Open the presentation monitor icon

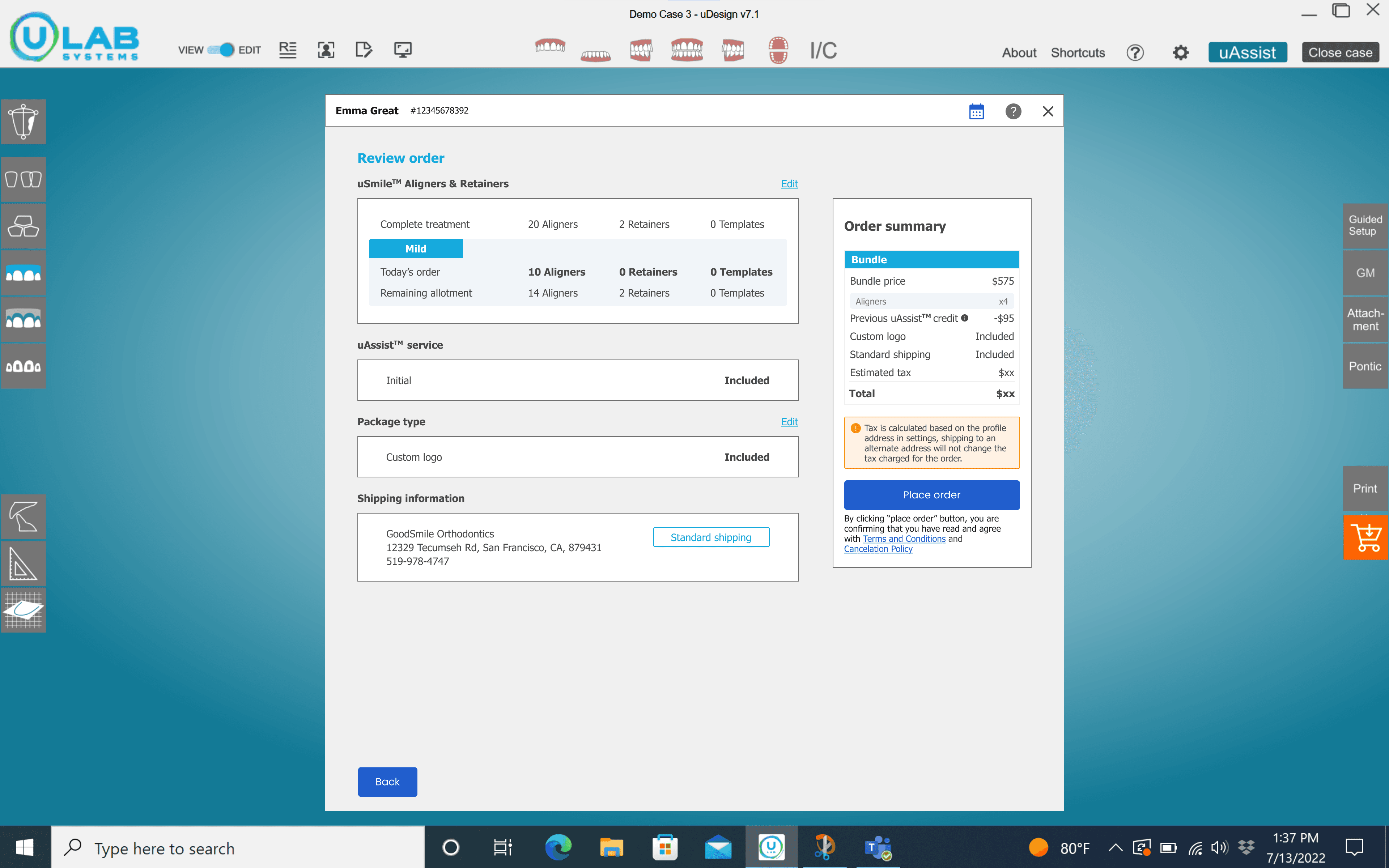tap(403, 50)
